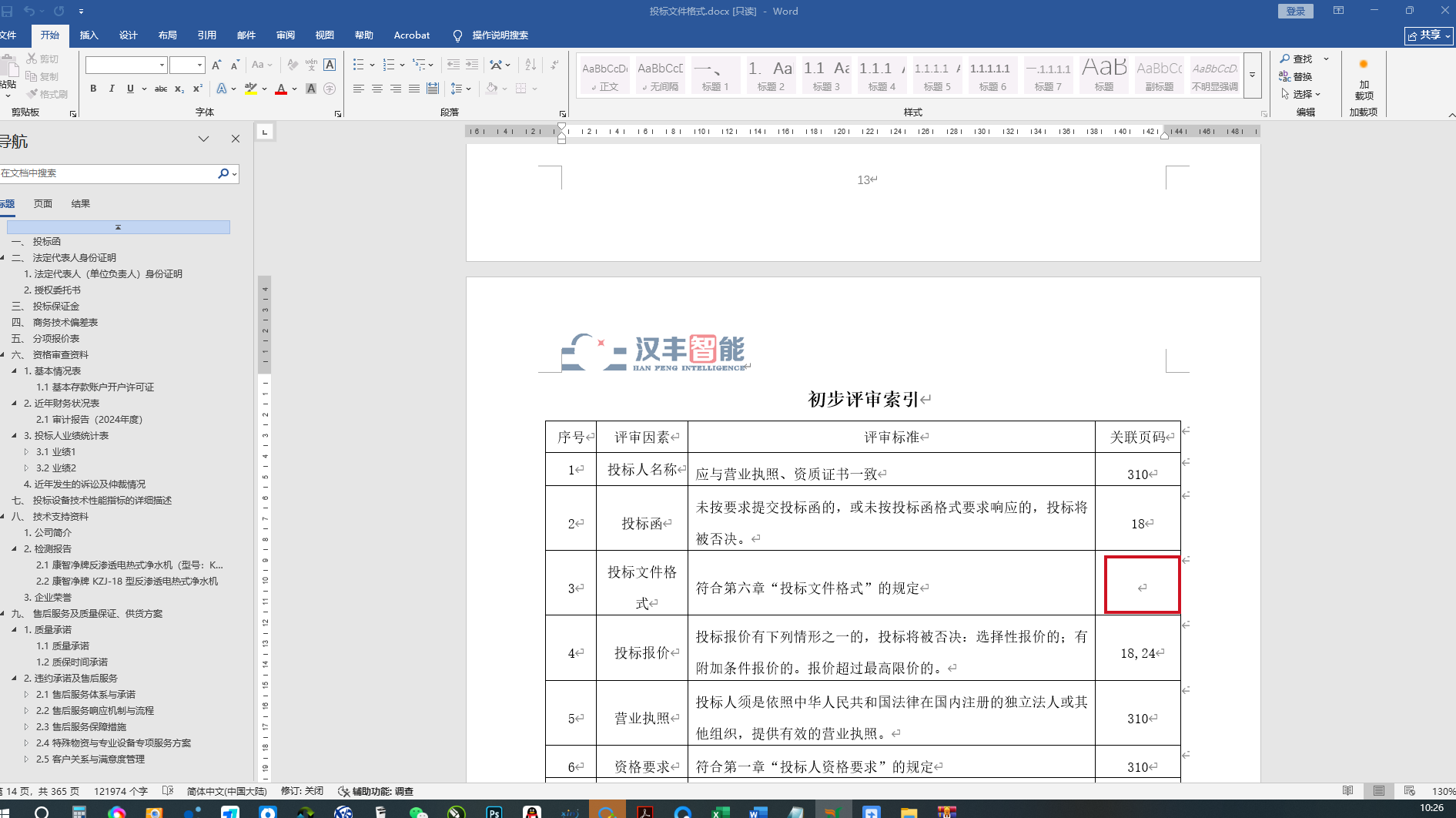This screenshot has width=1456, height=818.
Task: Apply a bulleted list
Action: point(358,65)
